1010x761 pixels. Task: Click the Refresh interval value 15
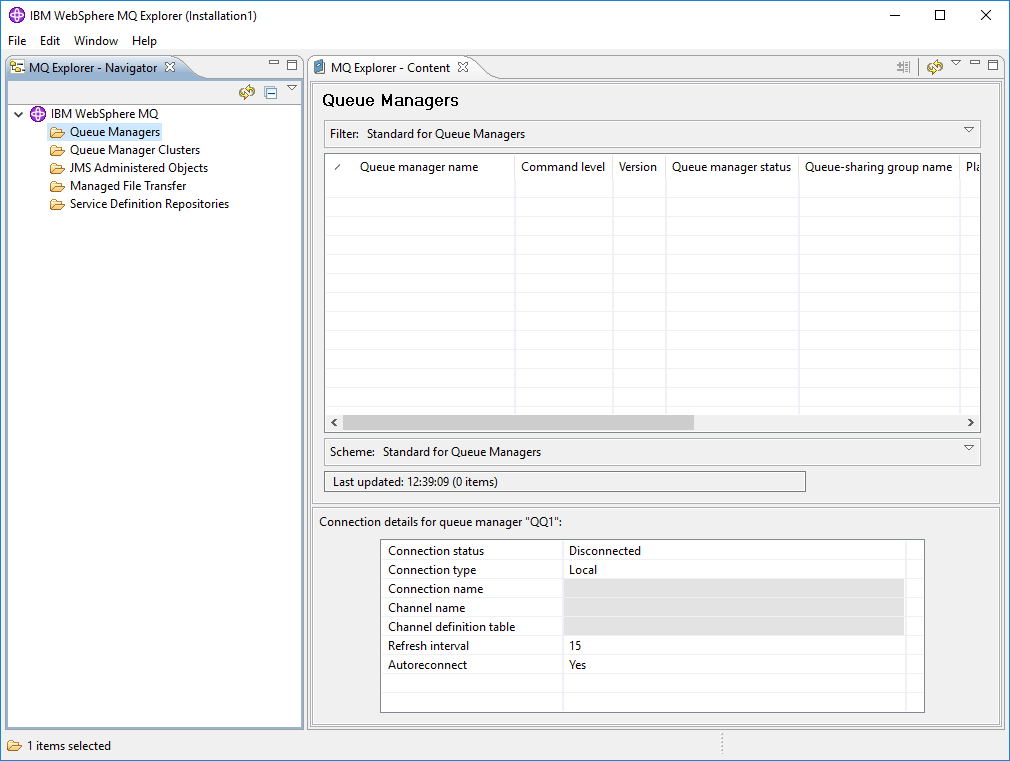575,646
